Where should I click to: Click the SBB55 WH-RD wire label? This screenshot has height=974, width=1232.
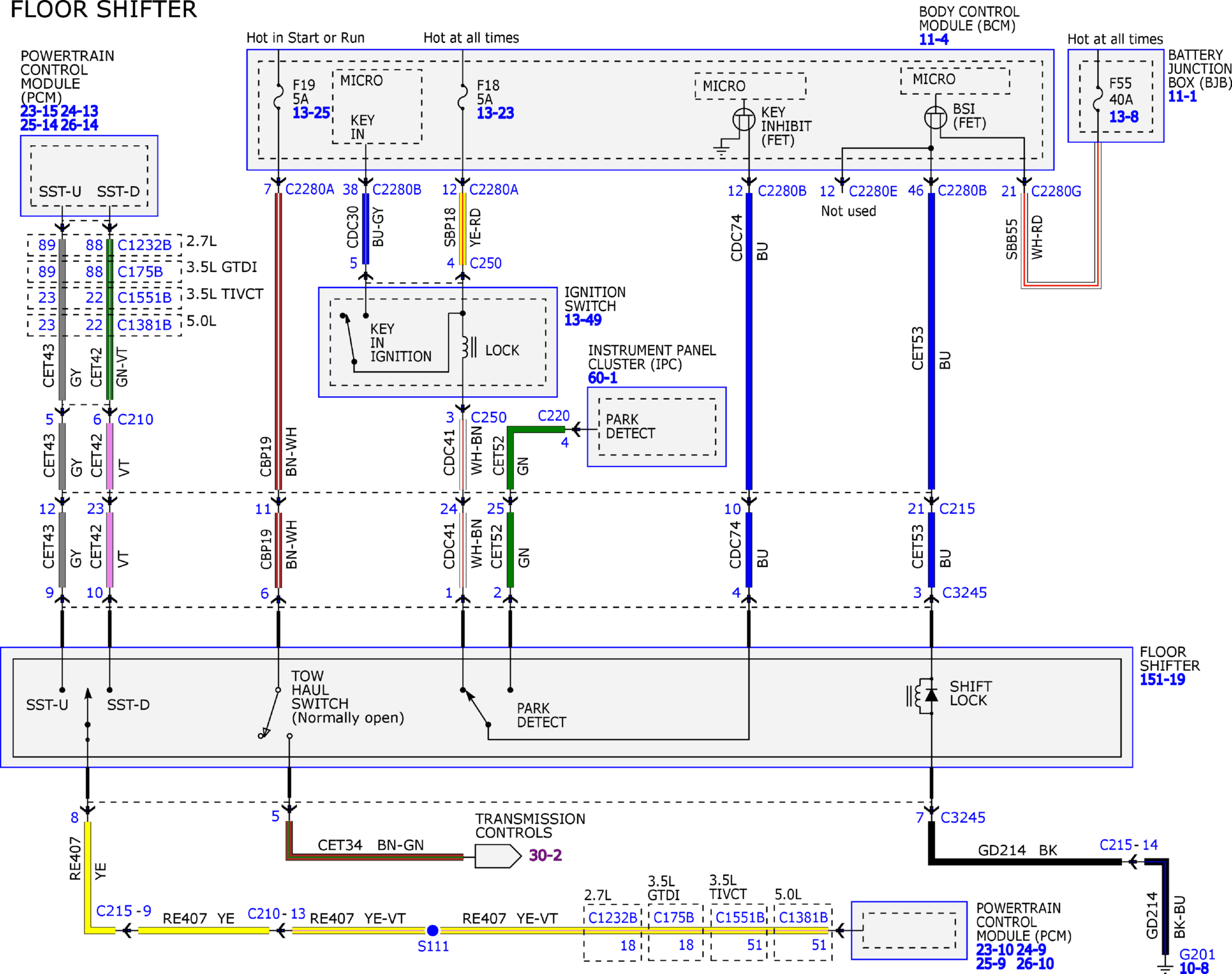1024,238
